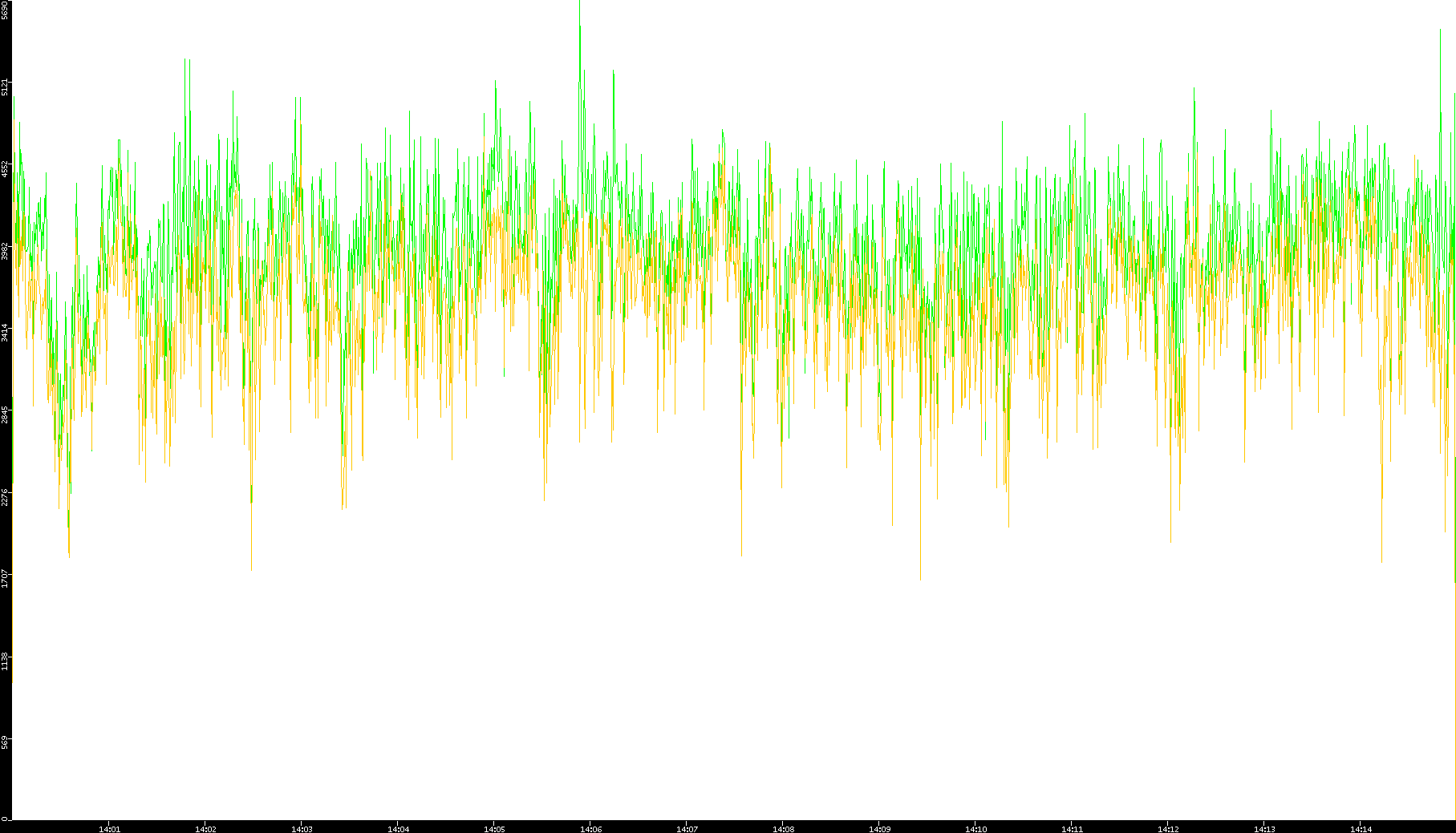Click the 14:01 time axis label
The width and height of the screenshot is (1456, 833).
pyautogui.click(x=109, y=829)
